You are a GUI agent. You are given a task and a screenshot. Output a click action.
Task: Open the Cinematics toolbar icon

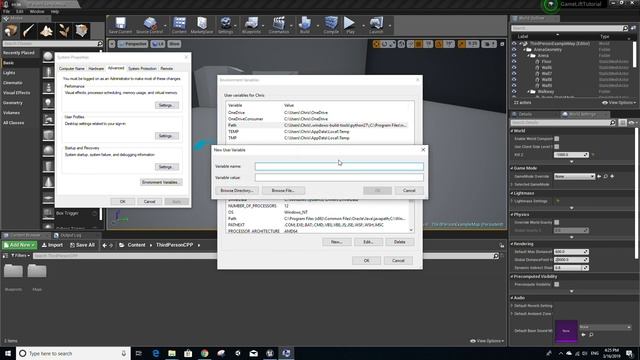click(x=279, y=25)
